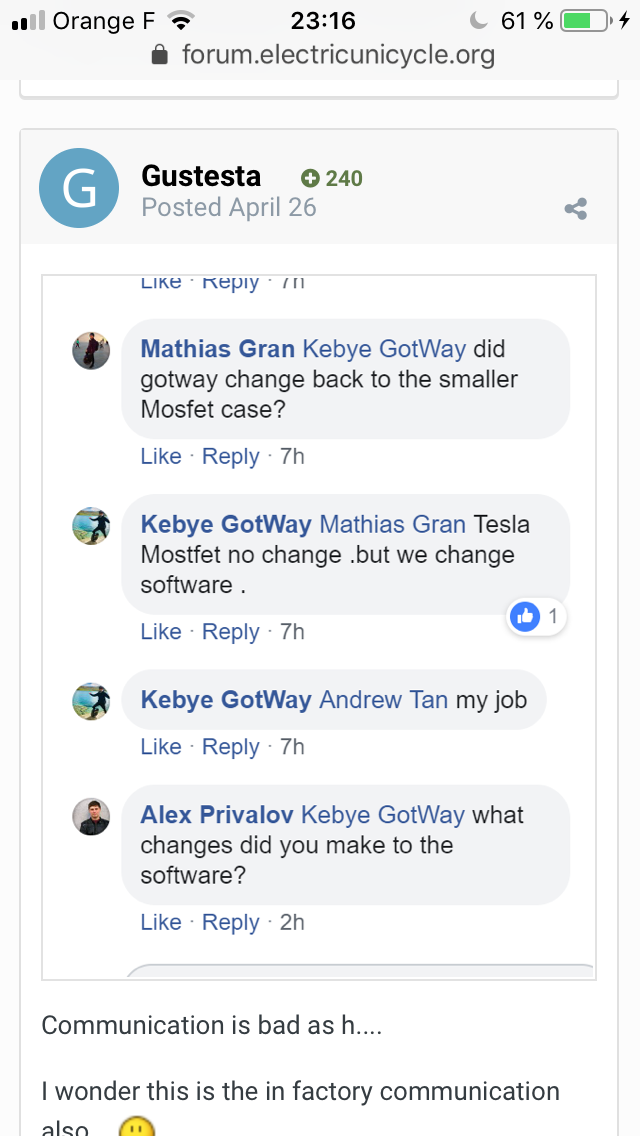Open Alex Privalov's name link

217,815
